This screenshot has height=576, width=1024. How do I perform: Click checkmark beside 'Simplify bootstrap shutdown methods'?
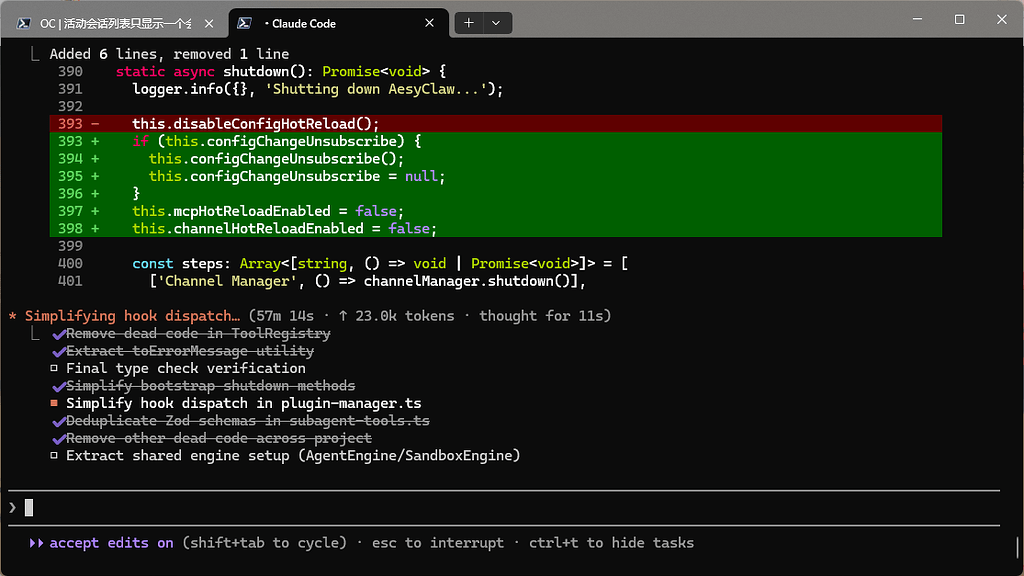pos(59,387)
